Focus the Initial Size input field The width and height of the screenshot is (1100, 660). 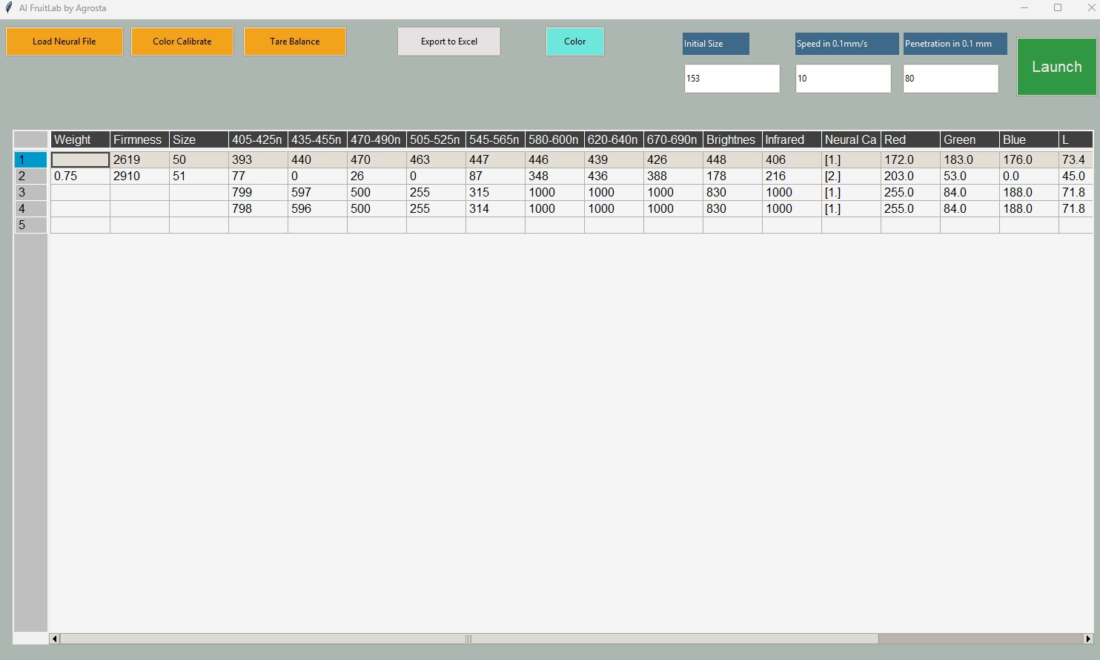pos(731,79)
